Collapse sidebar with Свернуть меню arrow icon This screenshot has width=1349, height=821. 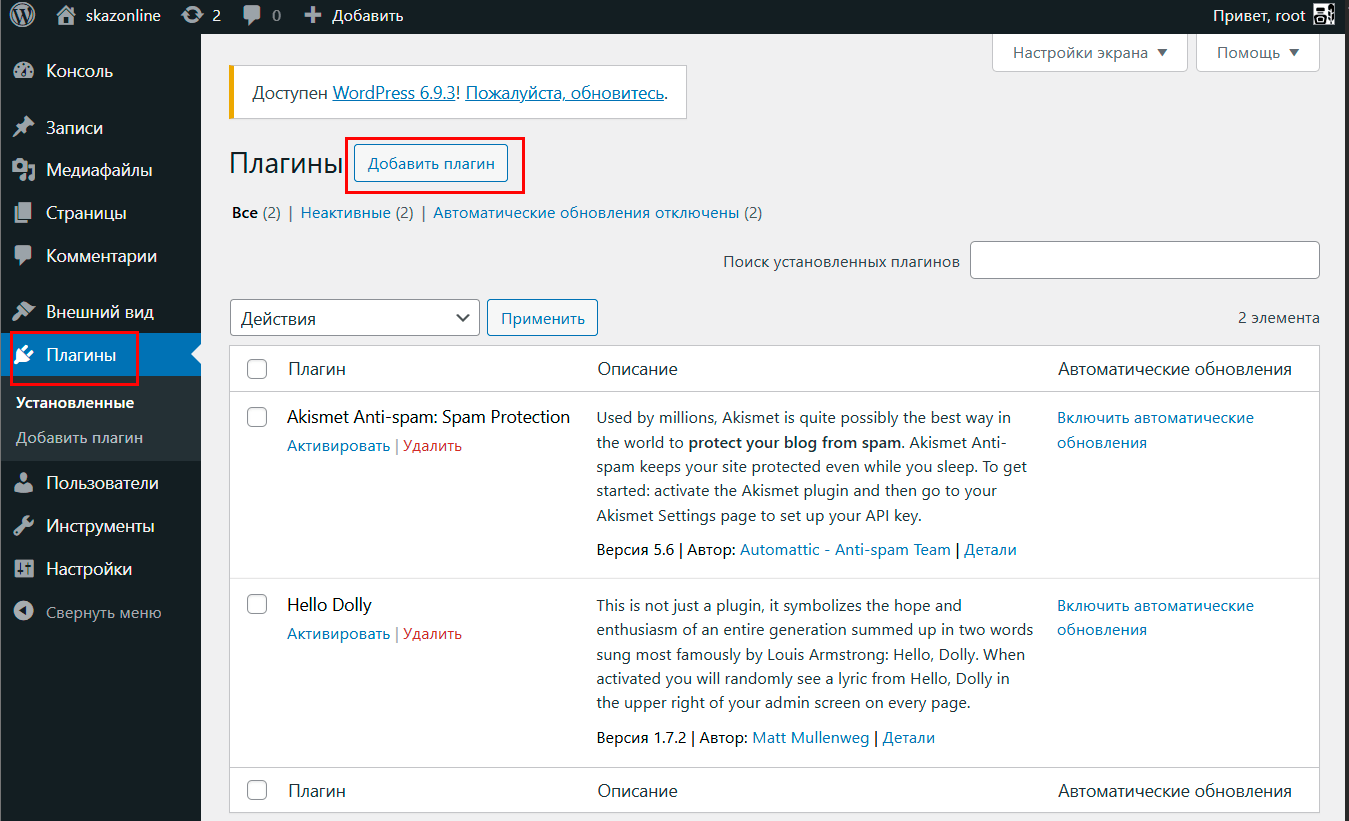click(x=24, y=613)
